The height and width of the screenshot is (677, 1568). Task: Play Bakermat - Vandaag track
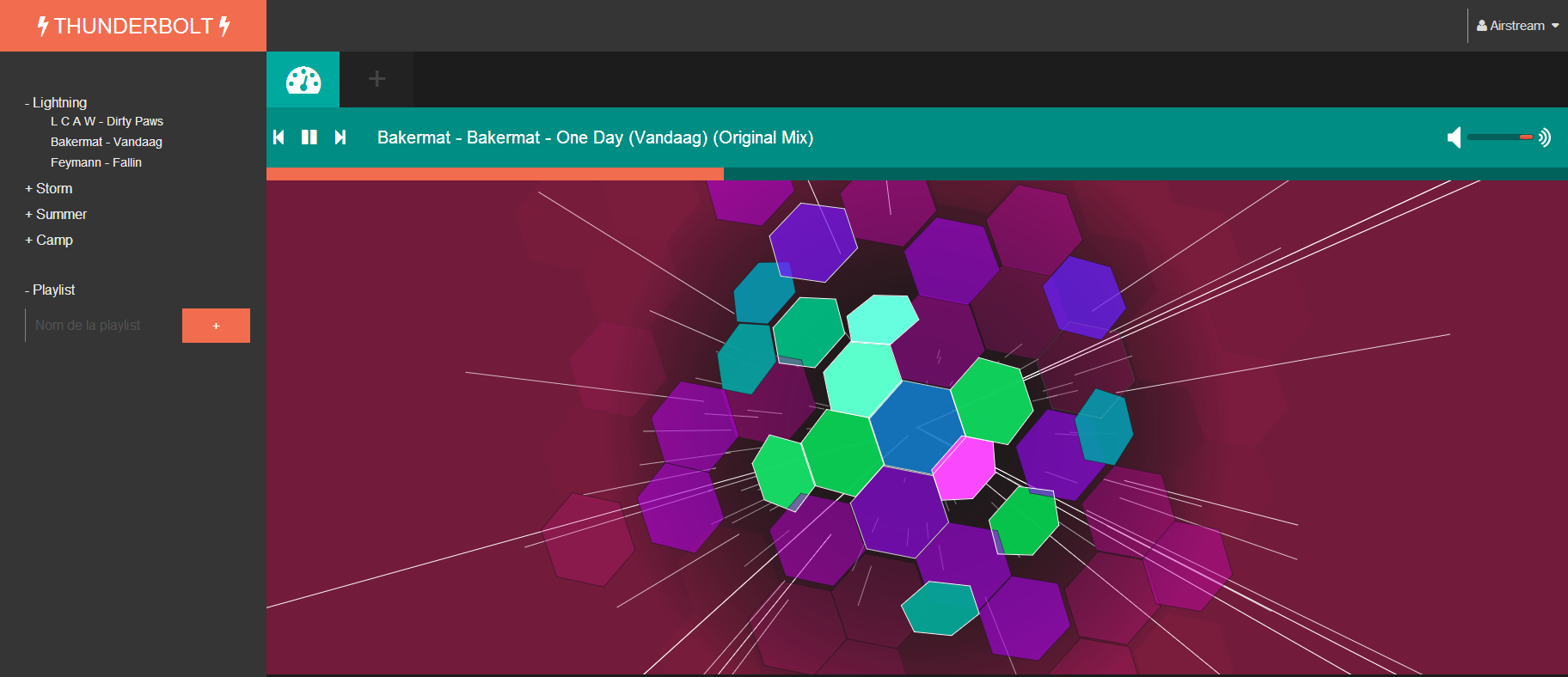(107, 142)
